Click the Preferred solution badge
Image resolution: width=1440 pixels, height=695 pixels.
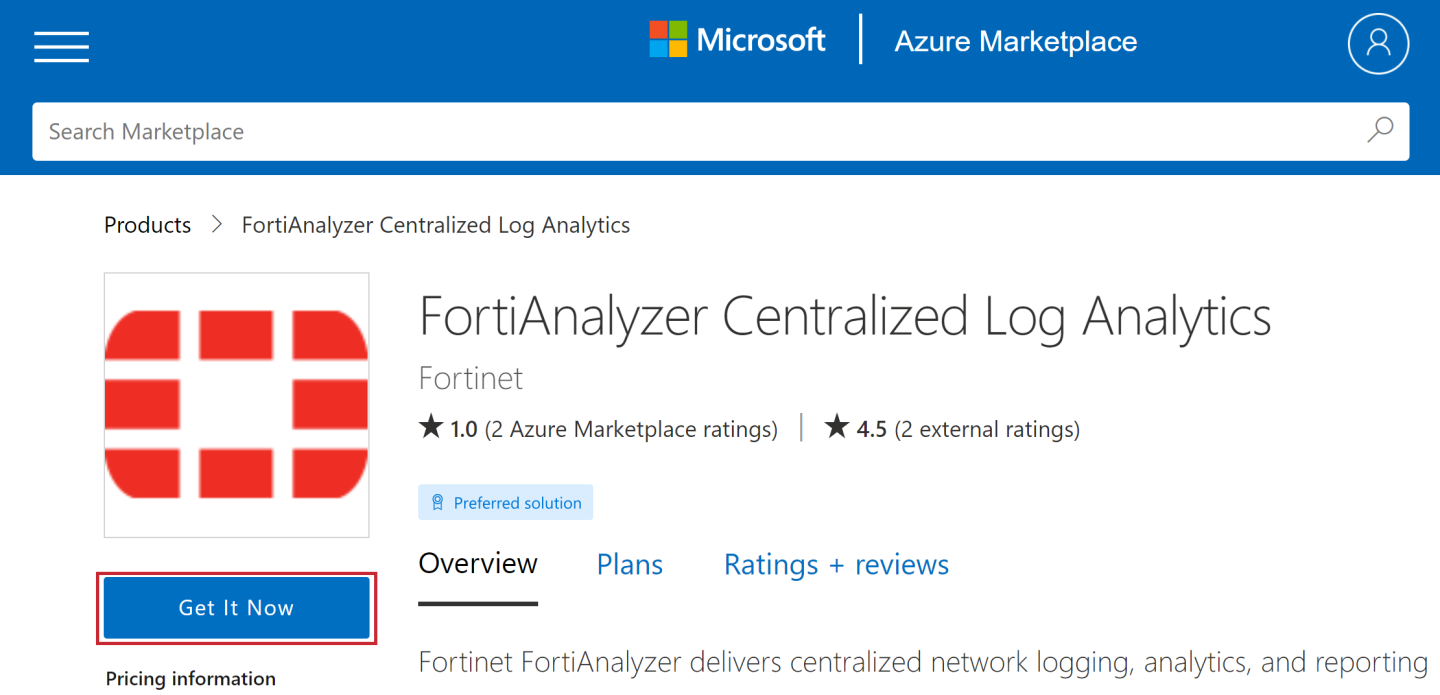pos(505,503)
